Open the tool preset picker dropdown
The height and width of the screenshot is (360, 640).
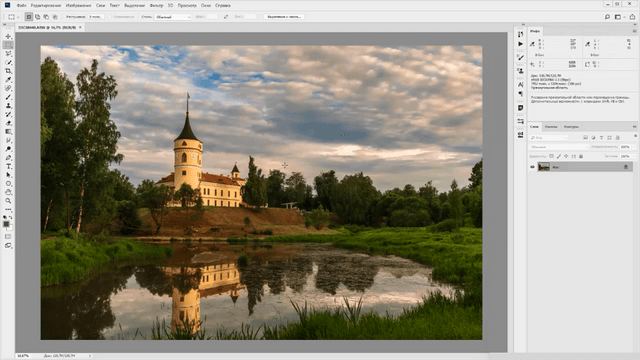[x=13, y=17]
